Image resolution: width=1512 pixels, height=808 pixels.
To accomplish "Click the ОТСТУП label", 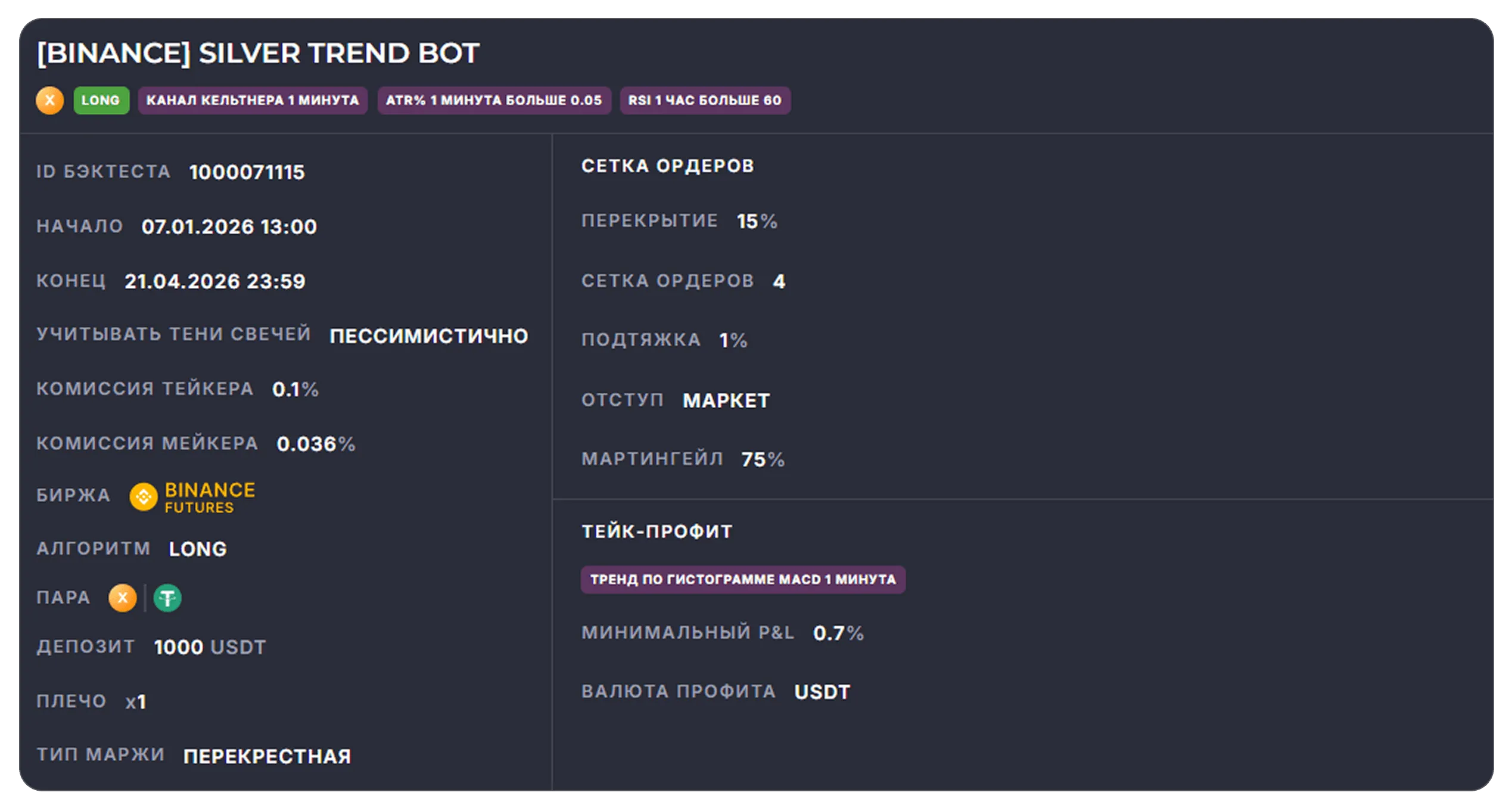I will (623, 399).
